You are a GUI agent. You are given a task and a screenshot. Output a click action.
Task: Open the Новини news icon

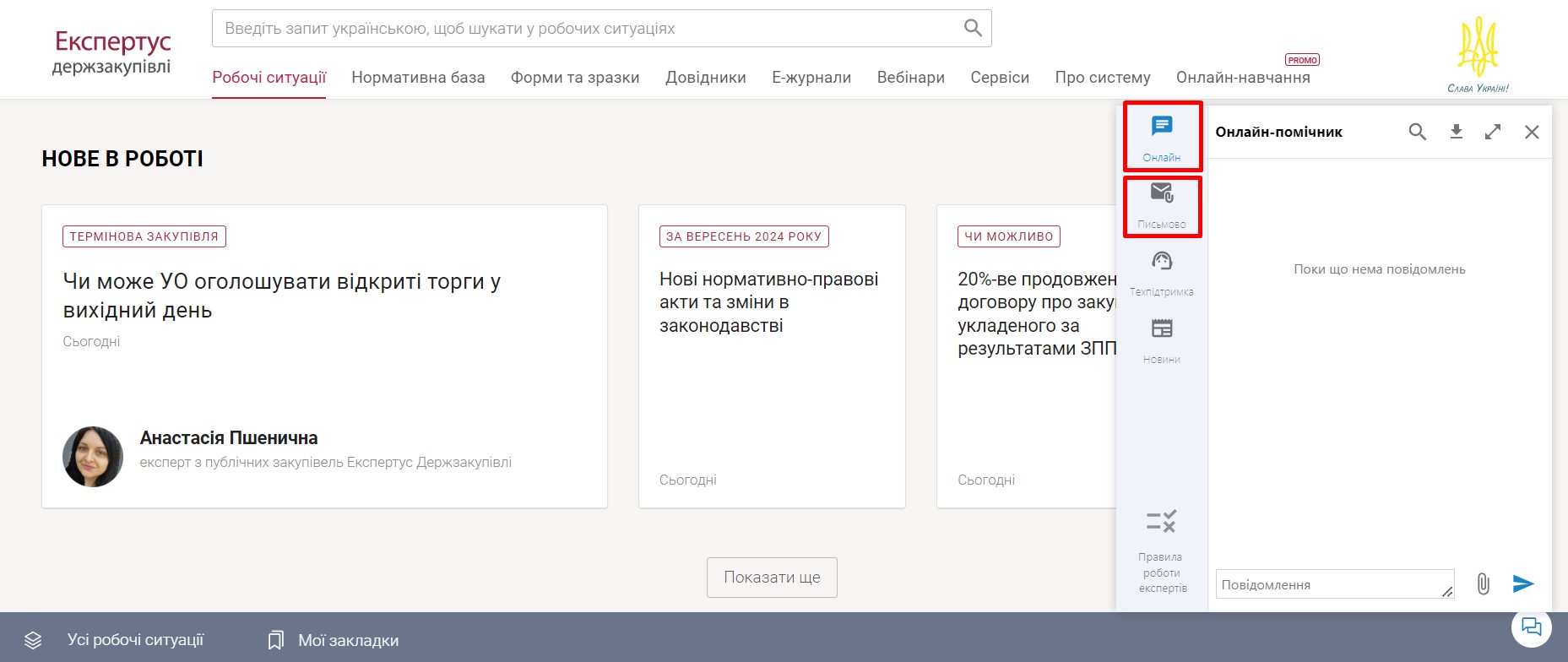click(1162, 328)
